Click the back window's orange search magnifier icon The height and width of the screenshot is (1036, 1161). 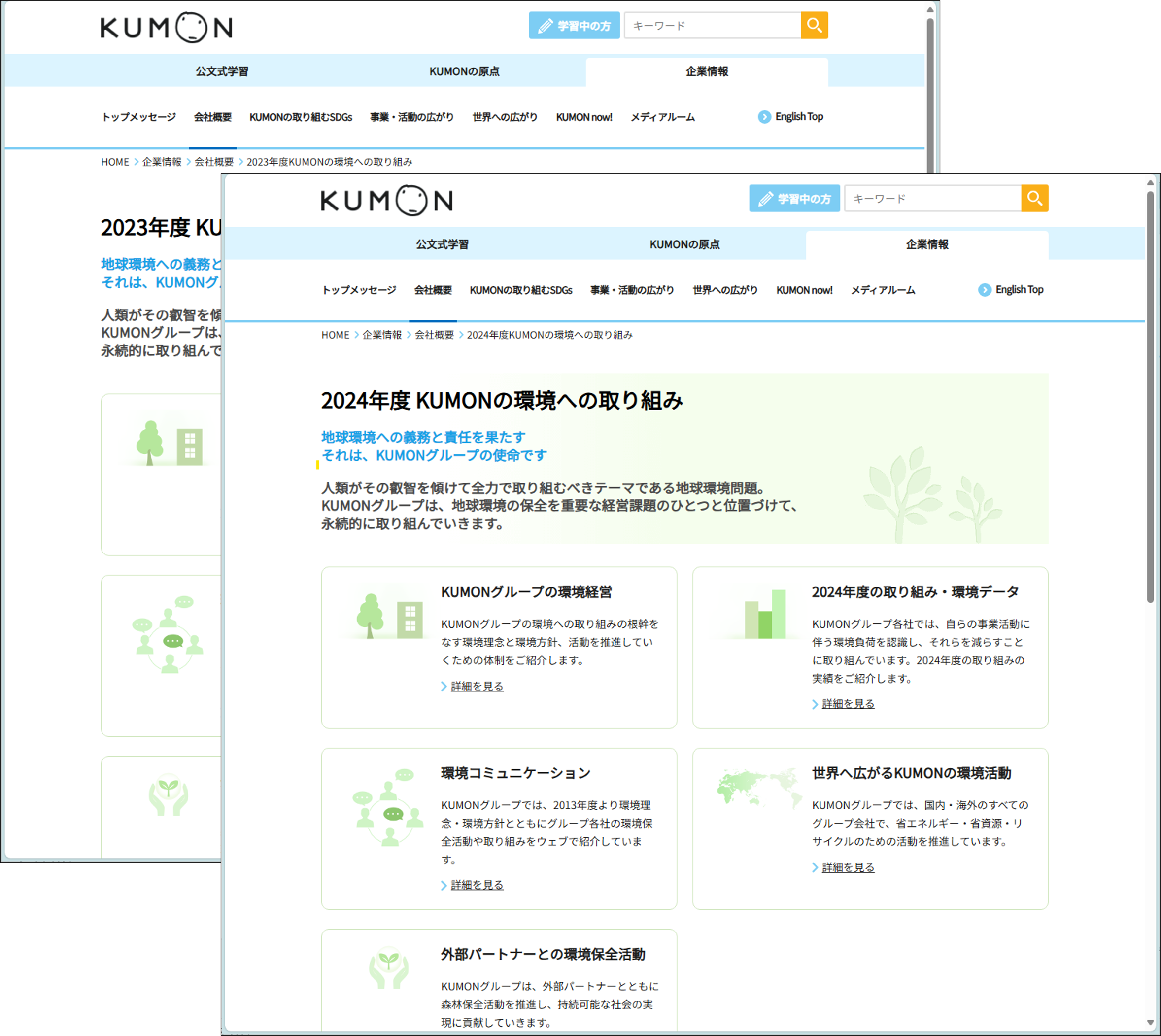[814, 25]
